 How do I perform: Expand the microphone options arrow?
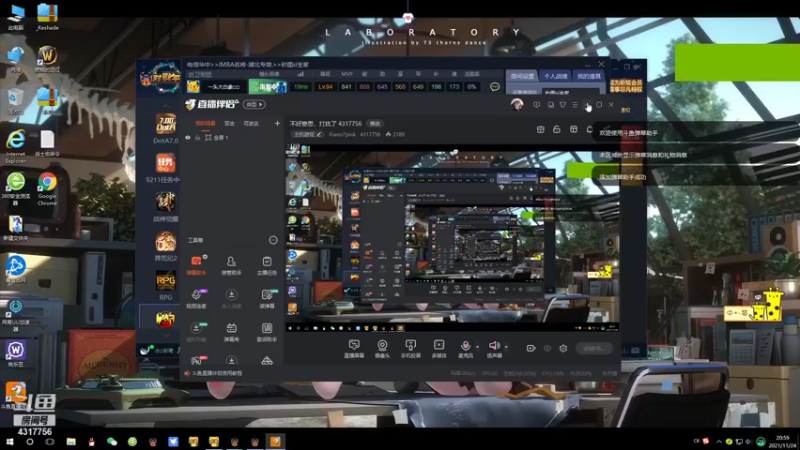click(x=477, y=347)
